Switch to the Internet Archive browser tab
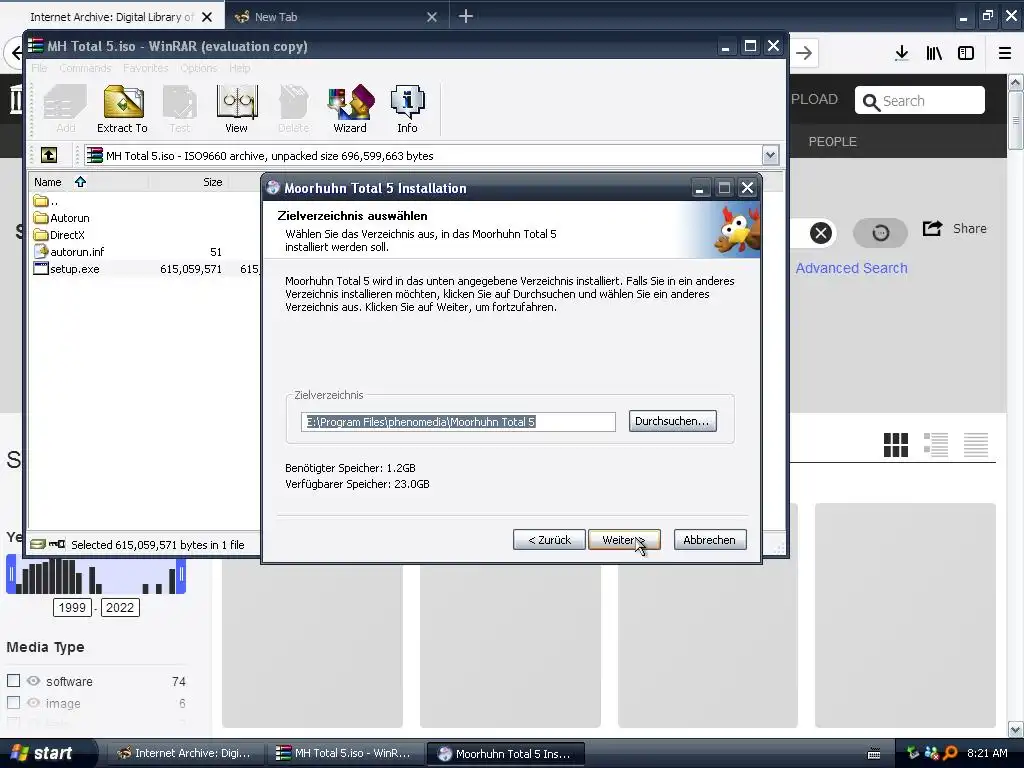 [112, 17]
